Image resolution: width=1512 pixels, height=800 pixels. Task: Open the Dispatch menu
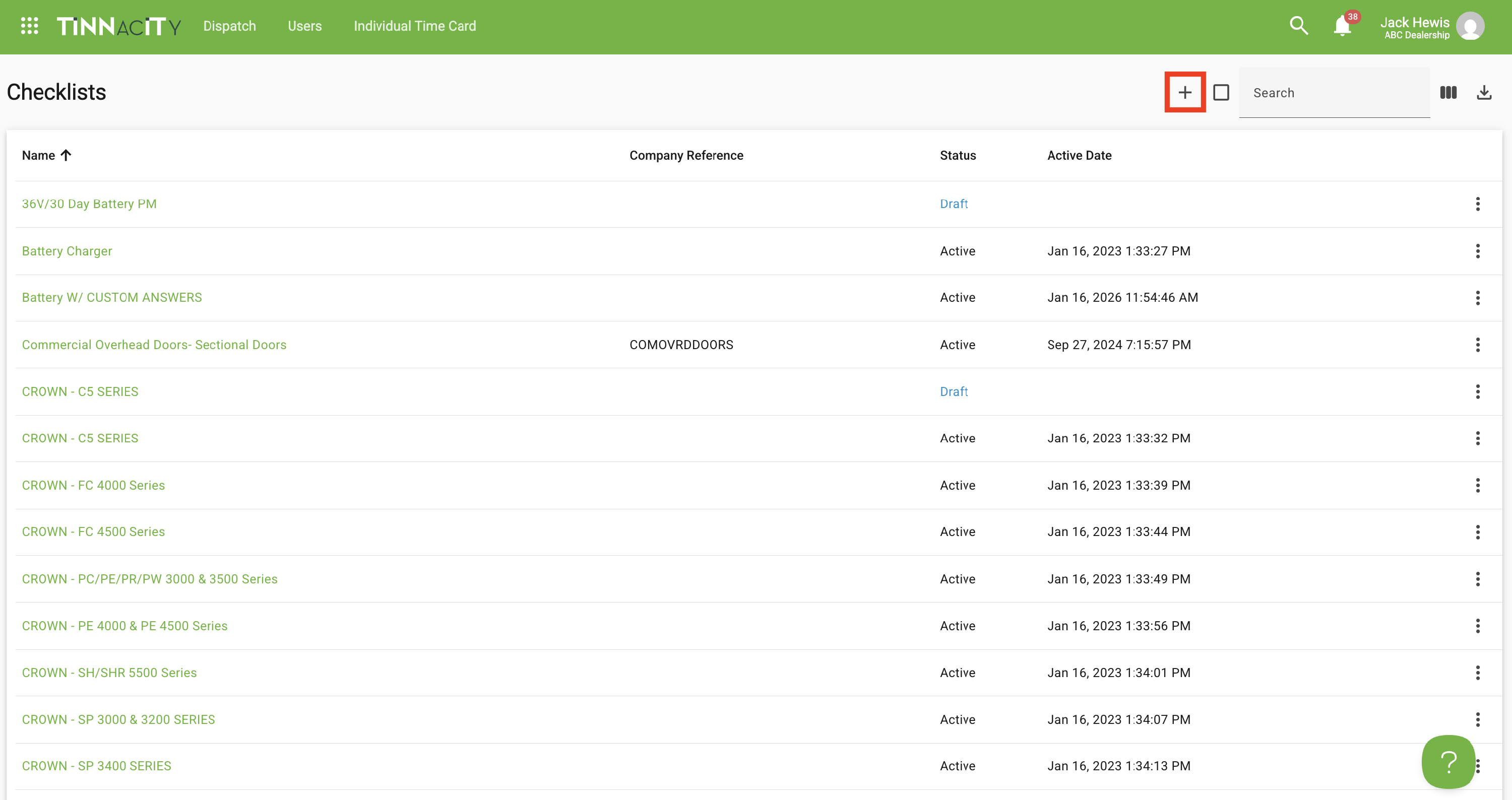[x=229, y=26]
